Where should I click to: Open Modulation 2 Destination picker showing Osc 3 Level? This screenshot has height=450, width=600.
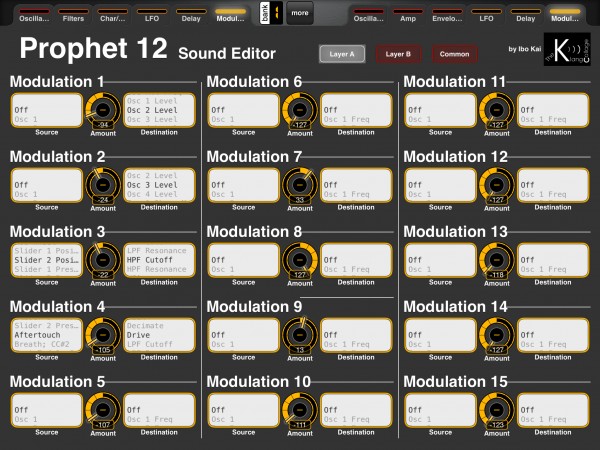click(159, 185)
